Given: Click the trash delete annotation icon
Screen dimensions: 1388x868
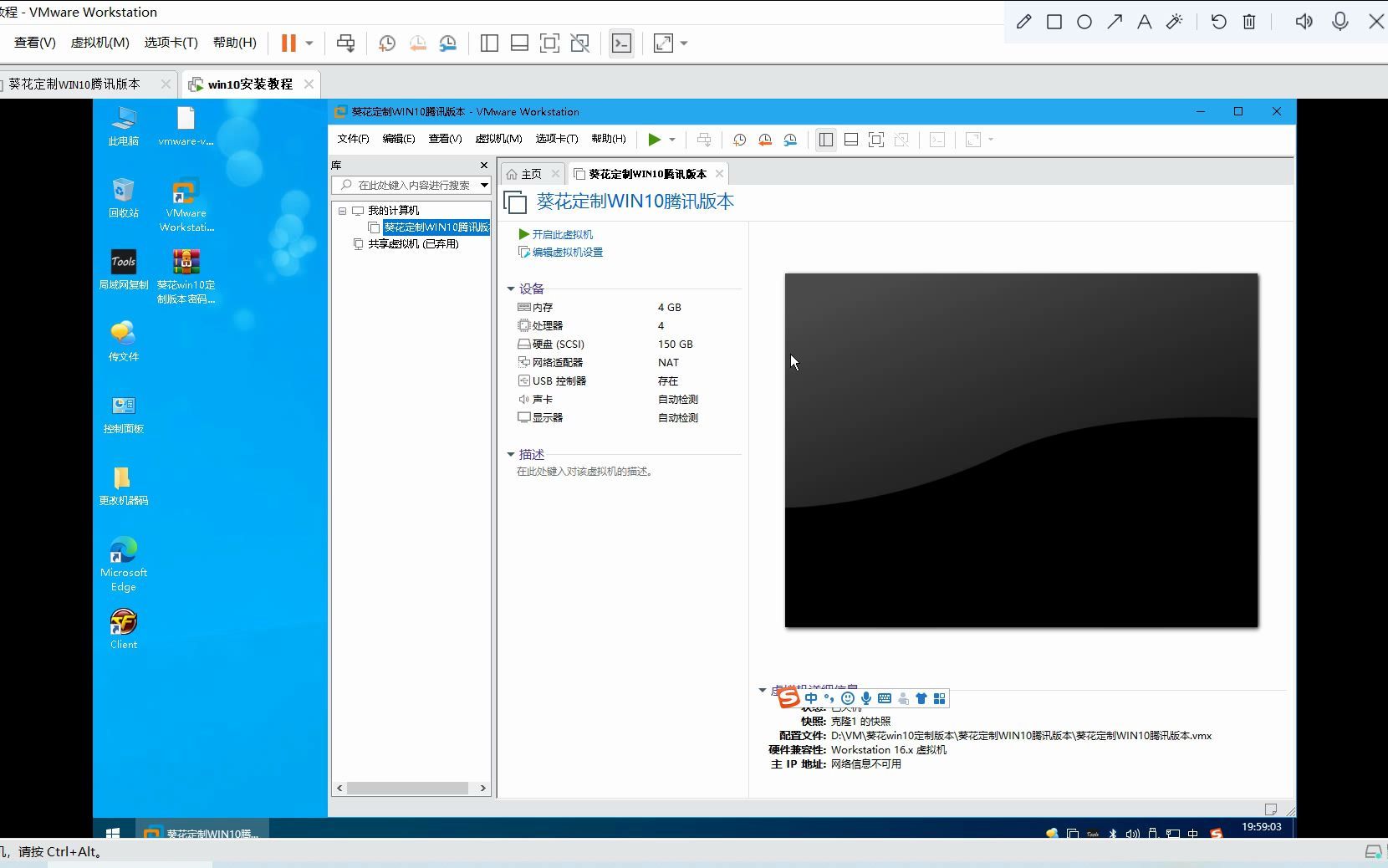Looking at the screenshot, I should click(x=1249, y=22).
